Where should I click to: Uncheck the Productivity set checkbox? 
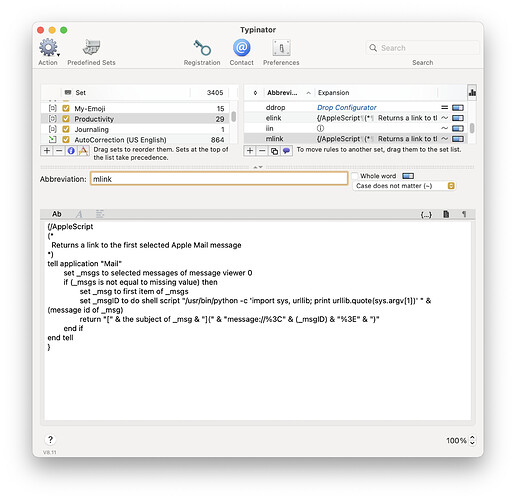(x=66, y=119)
